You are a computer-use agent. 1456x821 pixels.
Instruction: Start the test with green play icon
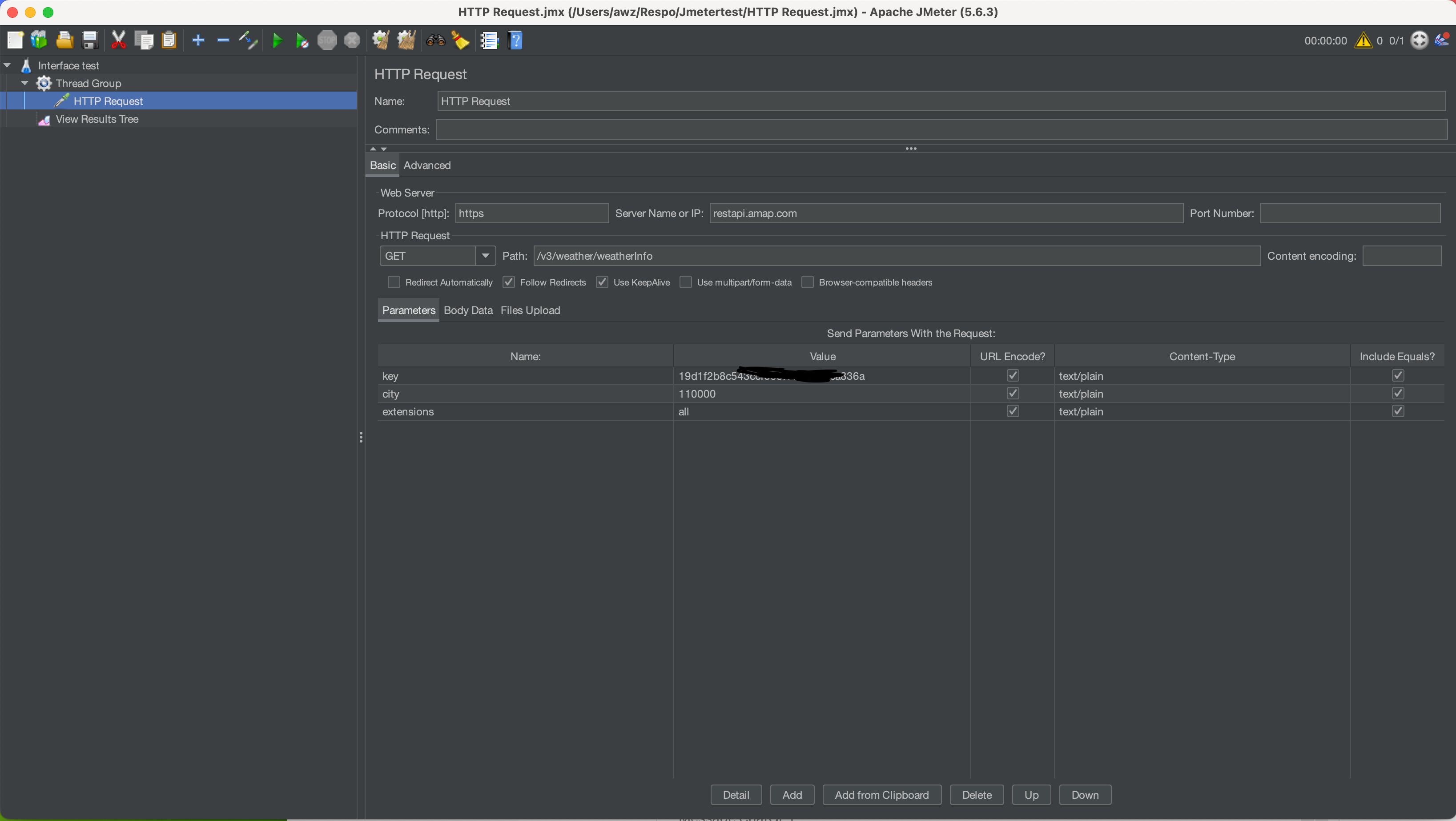click(277, 40)
